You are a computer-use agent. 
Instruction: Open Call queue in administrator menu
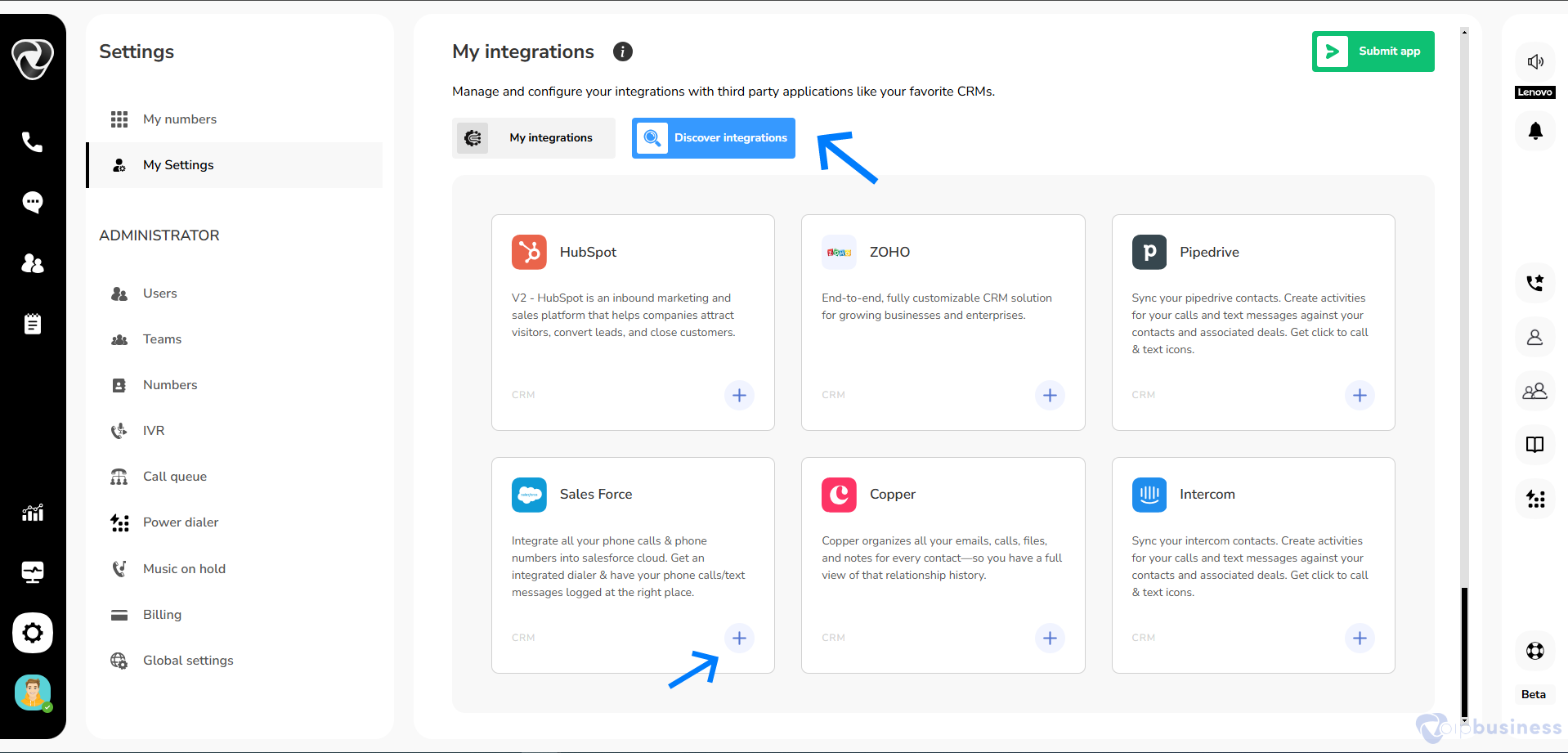(235, 477)
